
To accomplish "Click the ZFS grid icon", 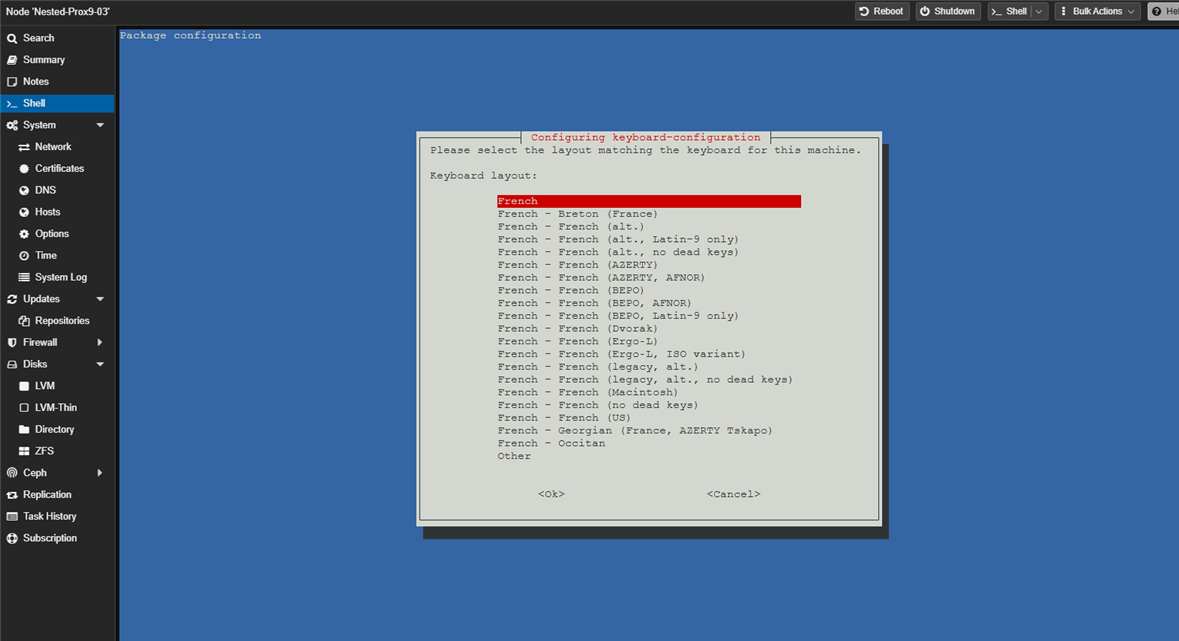I will 24,451.
